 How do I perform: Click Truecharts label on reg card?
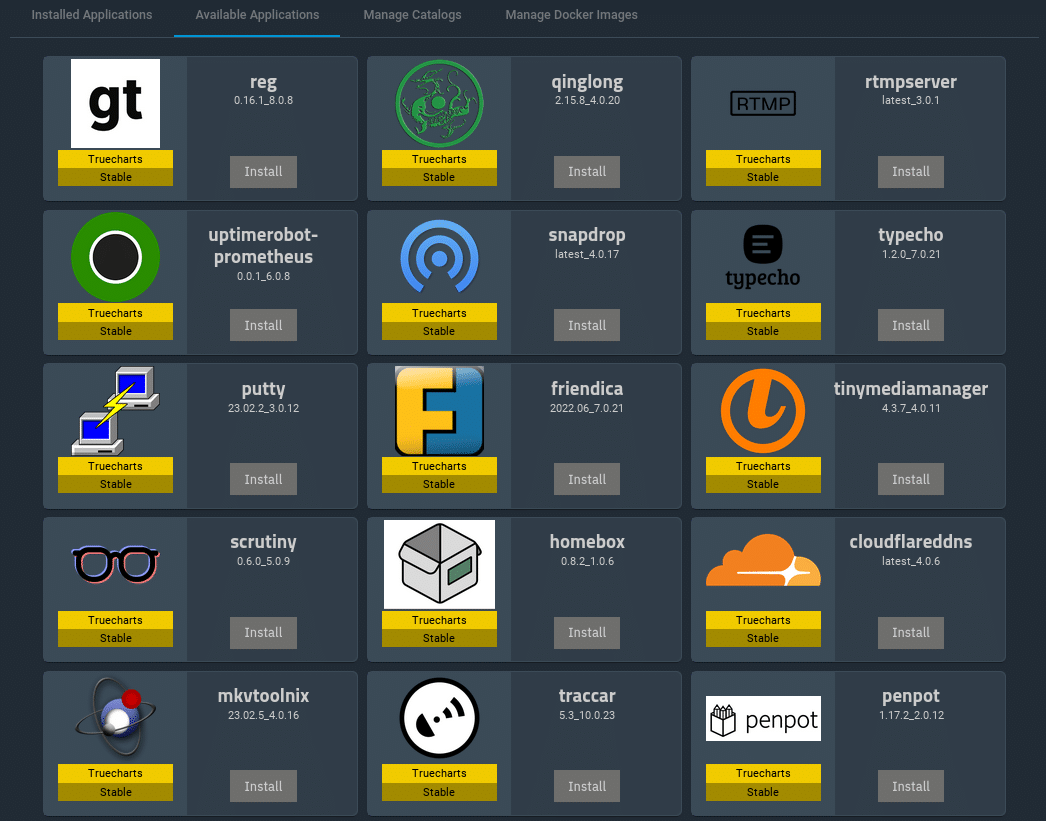click(x=115, y=159)
